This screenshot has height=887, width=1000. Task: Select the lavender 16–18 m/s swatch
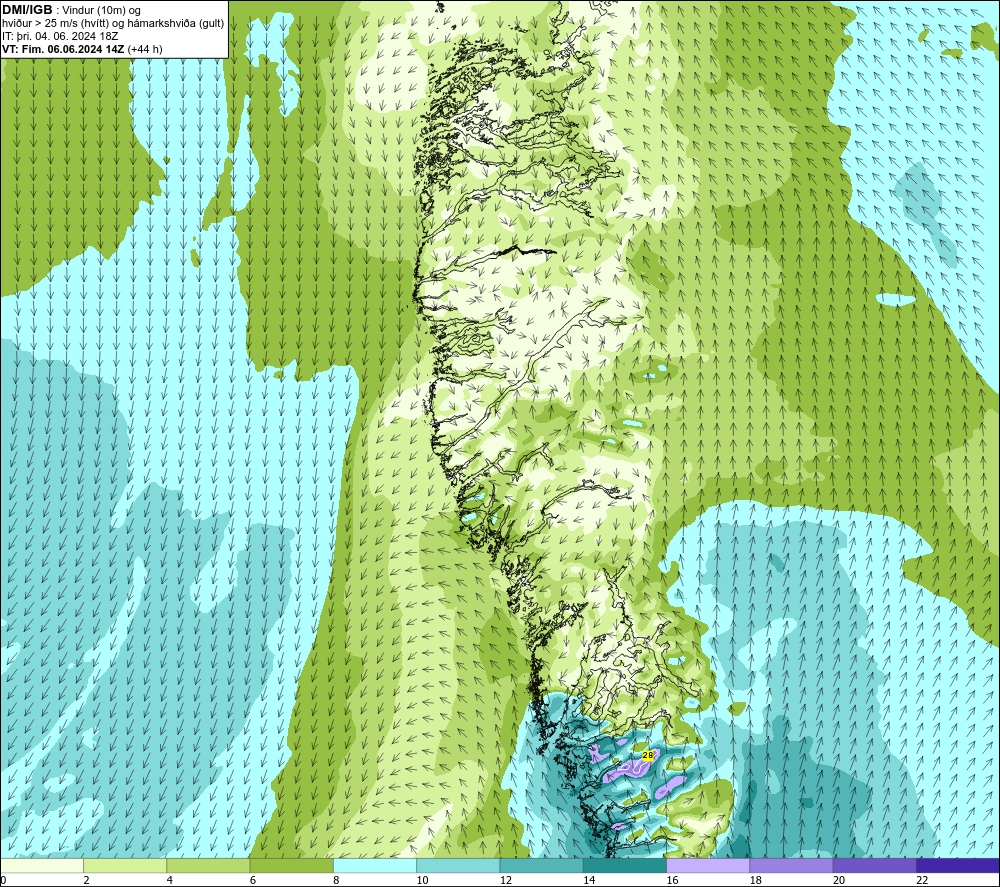coord(708,865)
